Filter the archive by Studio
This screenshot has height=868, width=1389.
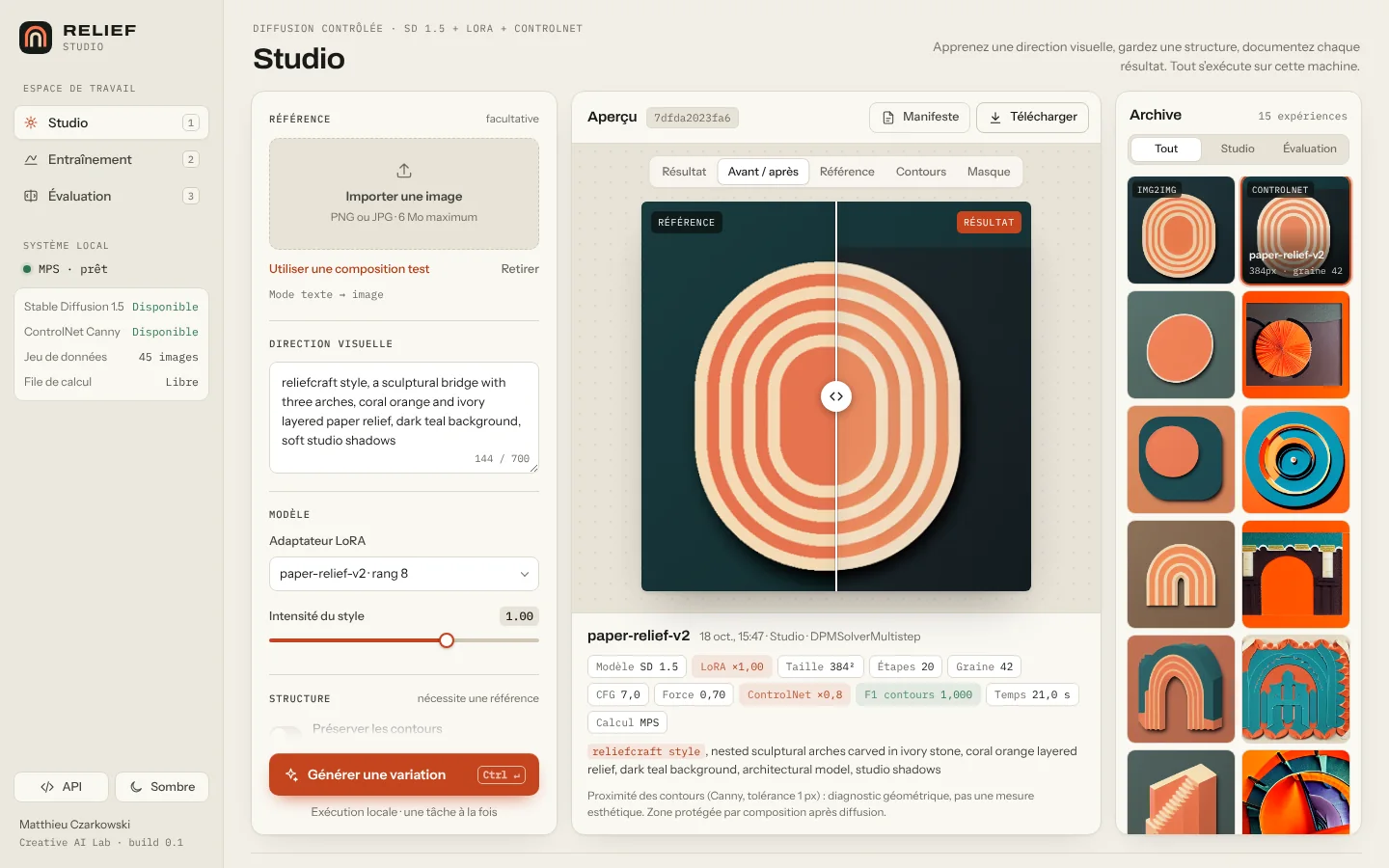(1238, 149)
